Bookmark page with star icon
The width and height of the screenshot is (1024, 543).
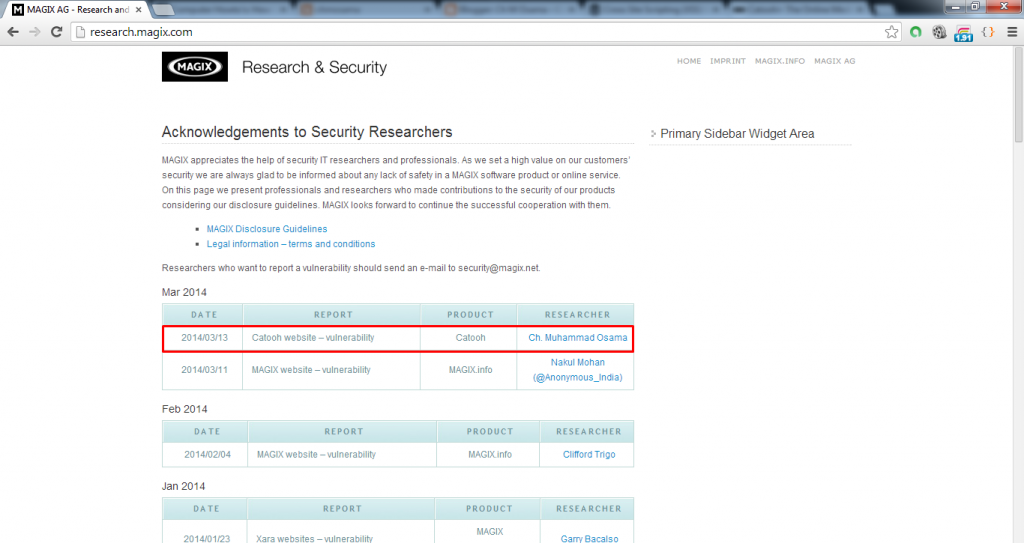coord(891,32)
